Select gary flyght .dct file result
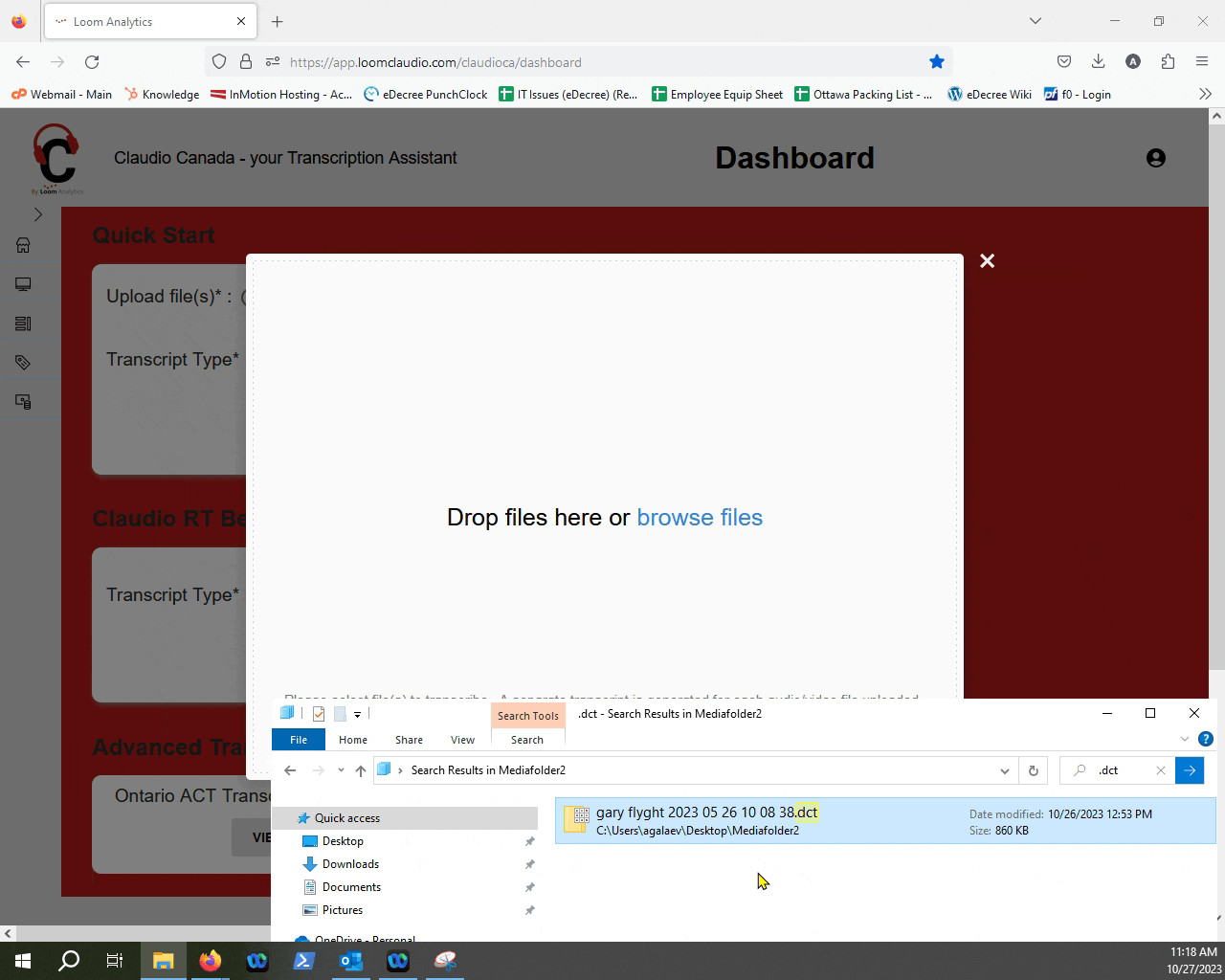Viewport: 1225px width, 980px height. click(x=885, y=821)
